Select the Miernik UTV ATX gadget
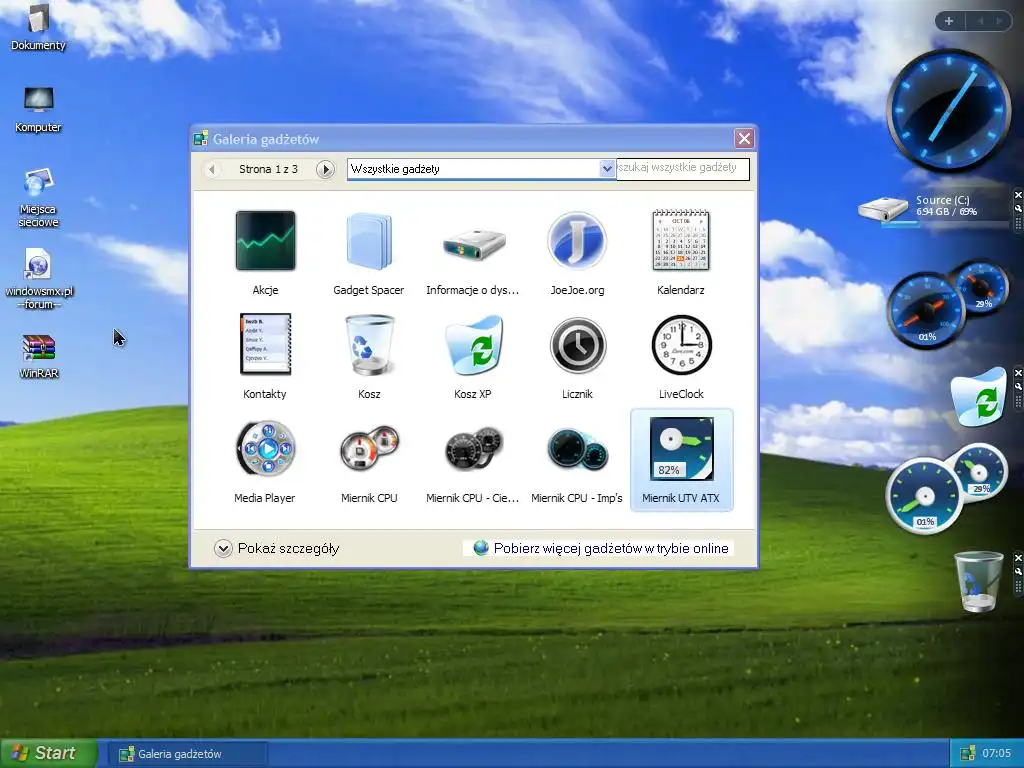Screen dimensions: 1024x768 681,461
